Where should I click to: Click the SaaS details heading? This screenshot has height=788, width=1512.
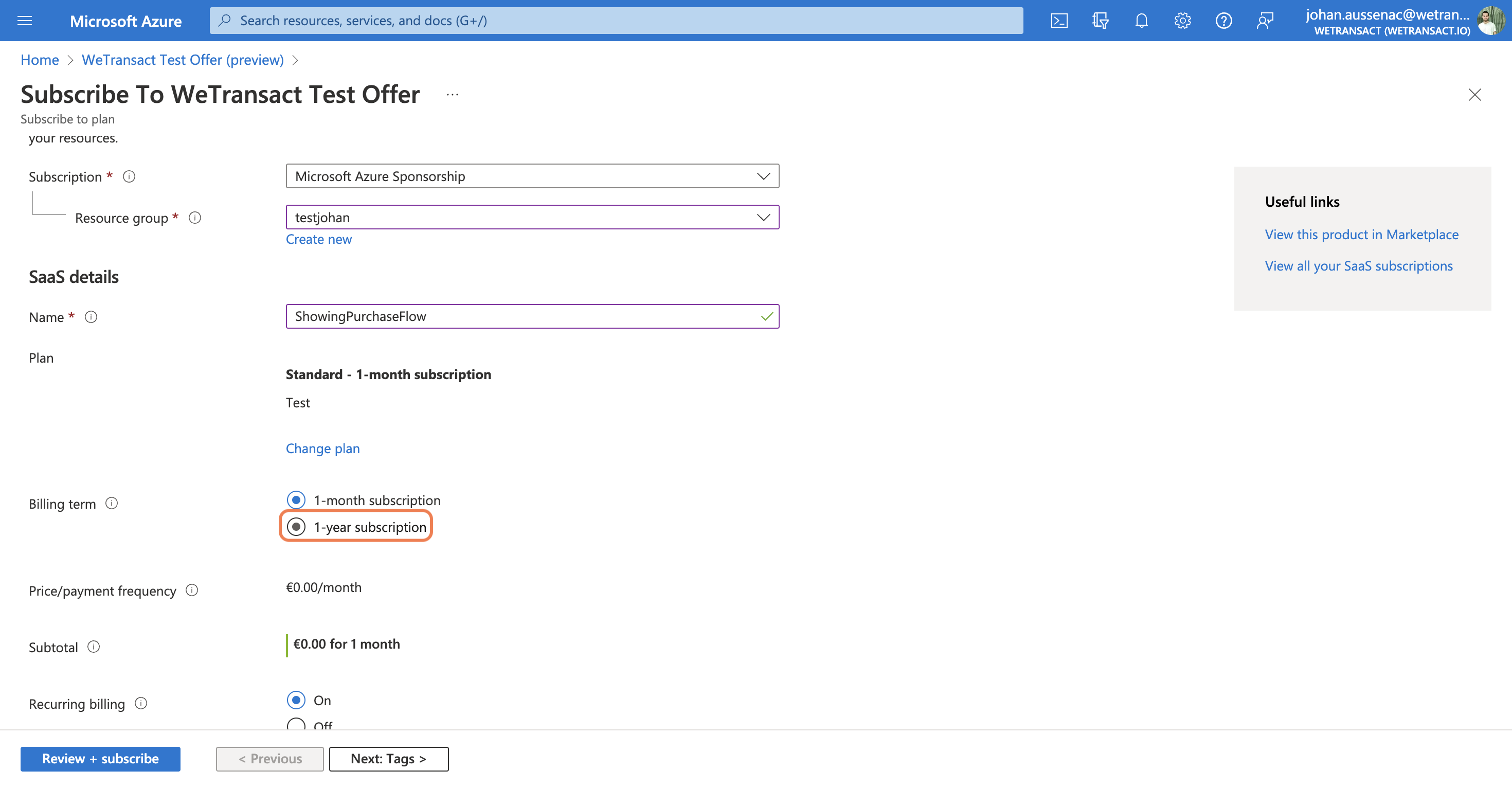click(x=74, y=277)
